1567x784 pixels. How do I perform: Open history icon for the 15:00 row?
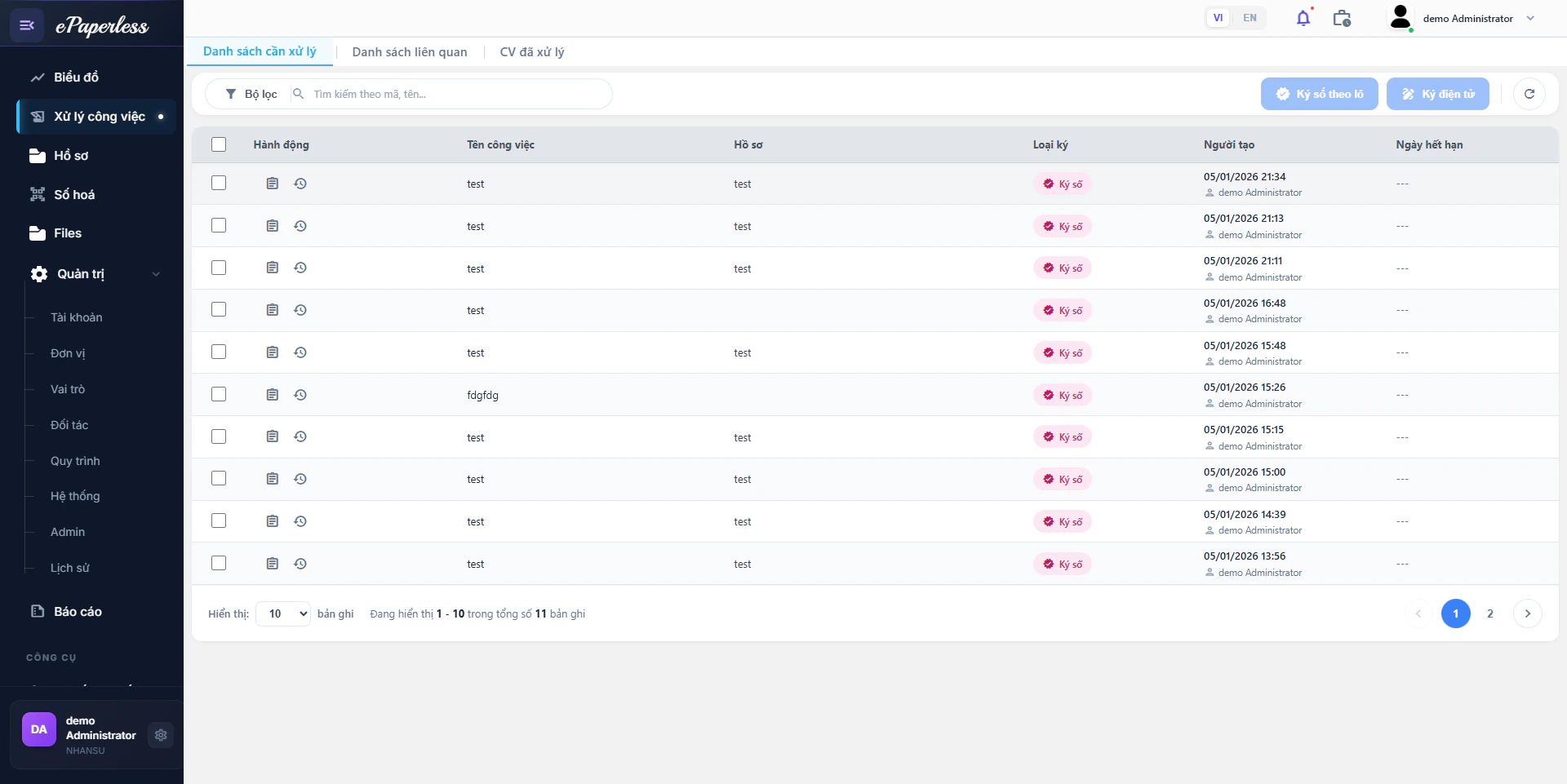click(x=300, y=479)
